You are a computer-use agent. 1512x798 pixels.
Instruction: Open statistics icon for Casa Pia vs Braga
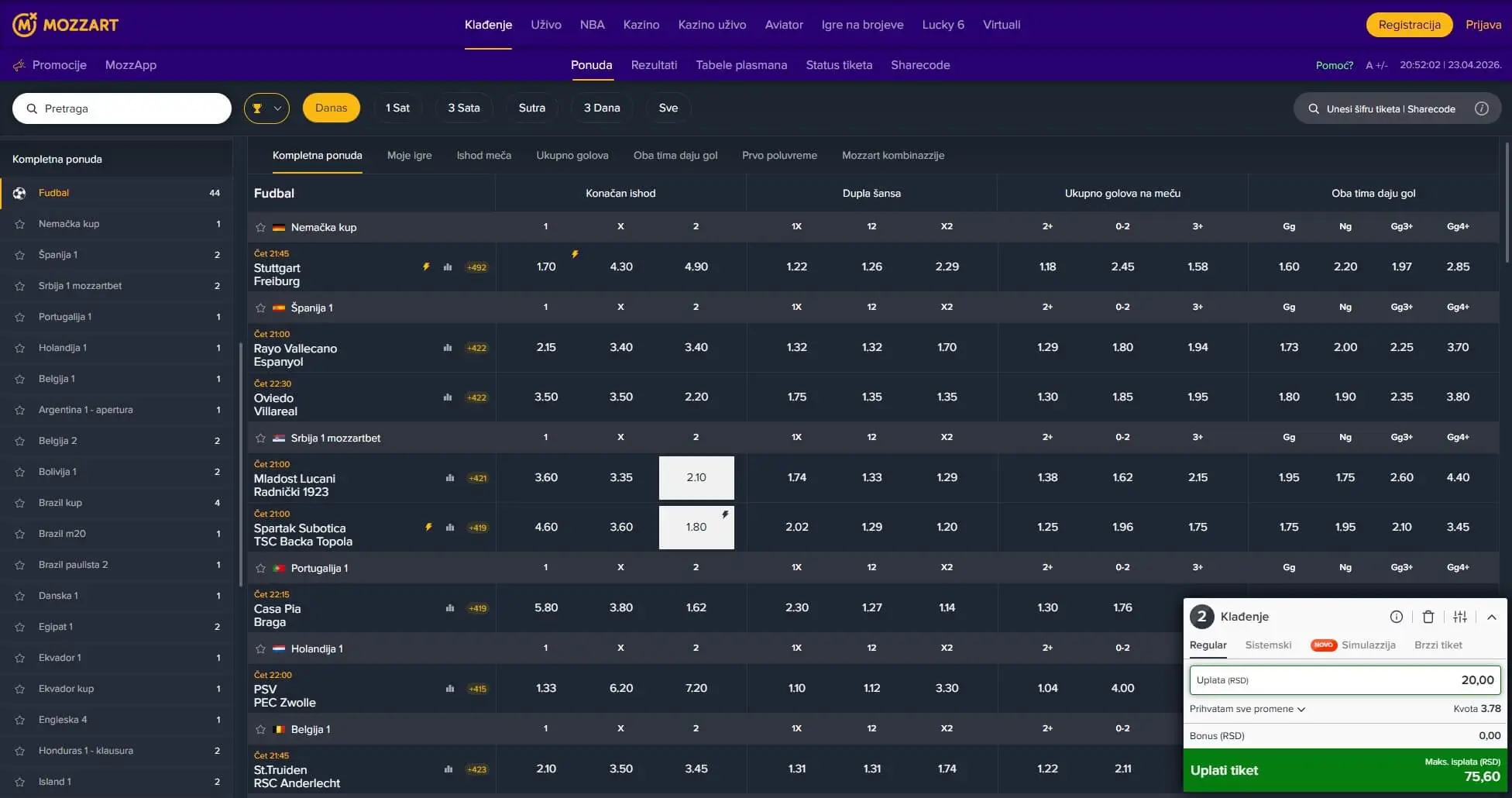tap(450, 608)
